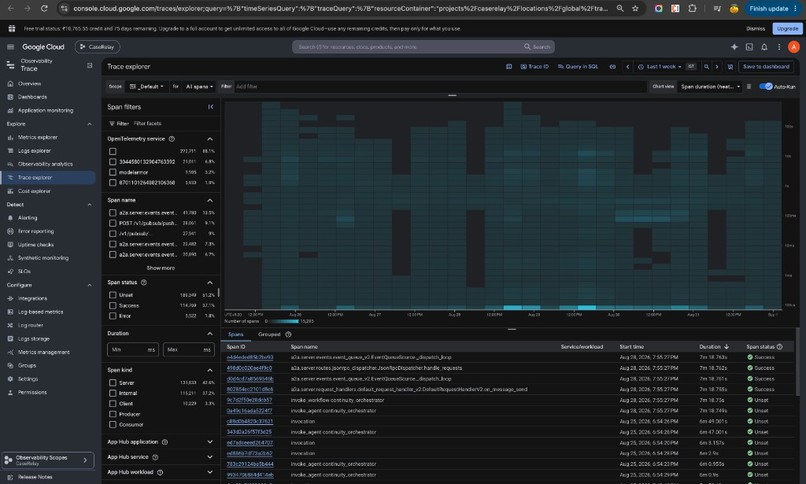Click the learn/docs icon left of Trace ID
Viewport: 806px width, 484px height.
[x=509, y=67]
